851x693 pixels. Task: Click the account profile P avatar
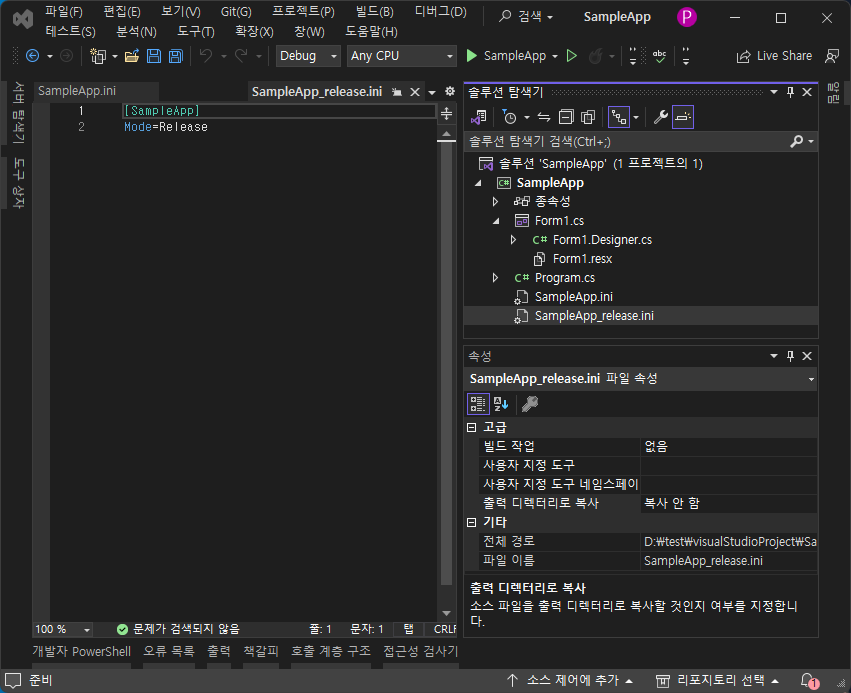[x=687, y=17]
